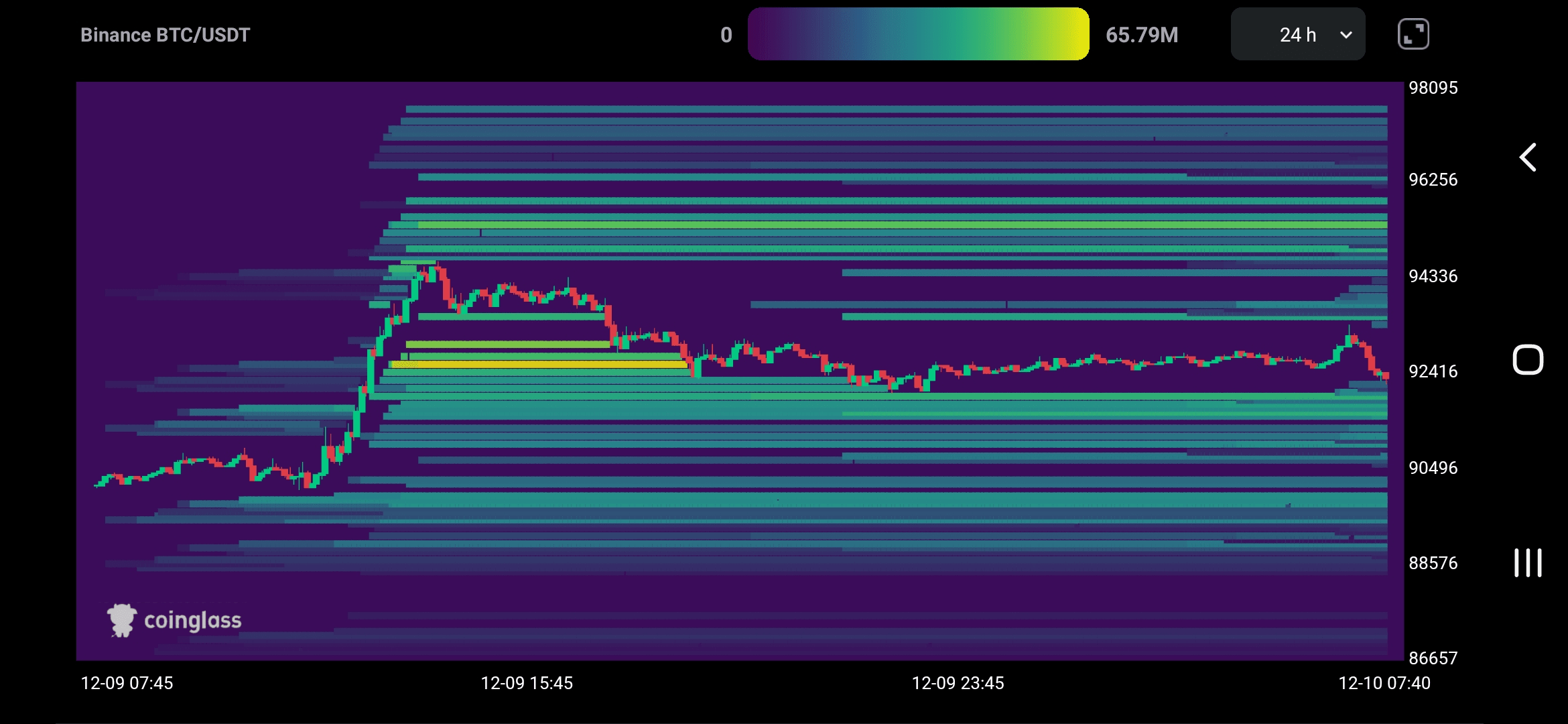The image size is (1568, 724).
Task: Tap the fullscreen expand icon
Action: 1413,34
